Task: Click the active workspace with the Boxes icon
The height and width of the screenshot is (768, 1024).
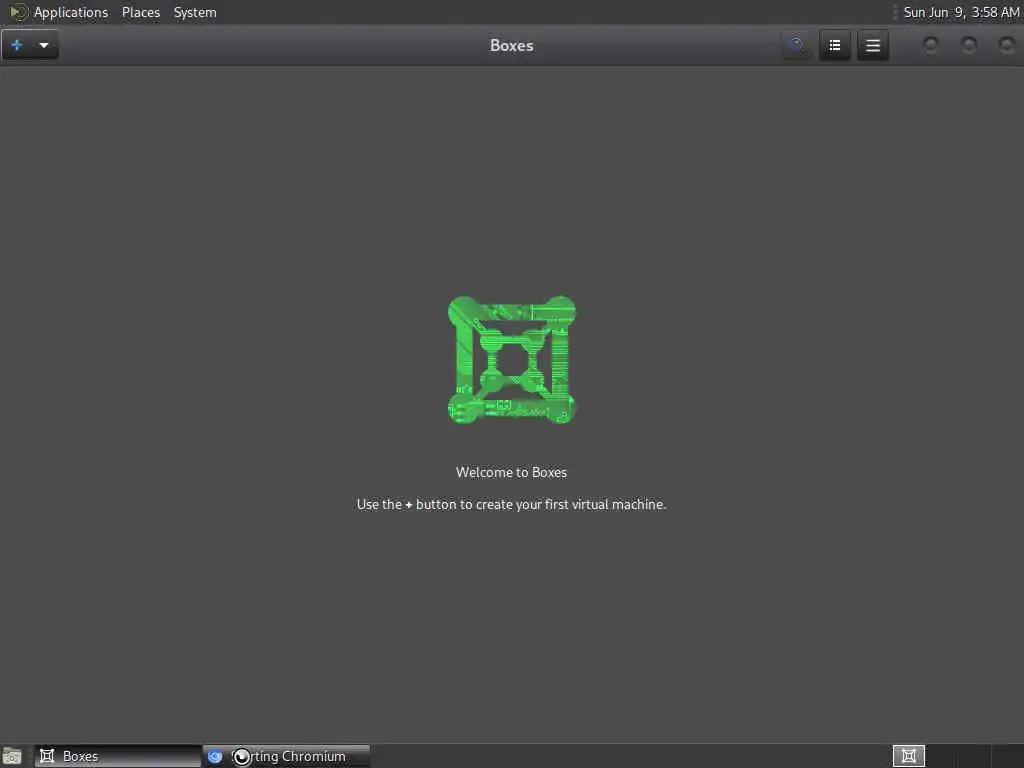Action: 908,756
